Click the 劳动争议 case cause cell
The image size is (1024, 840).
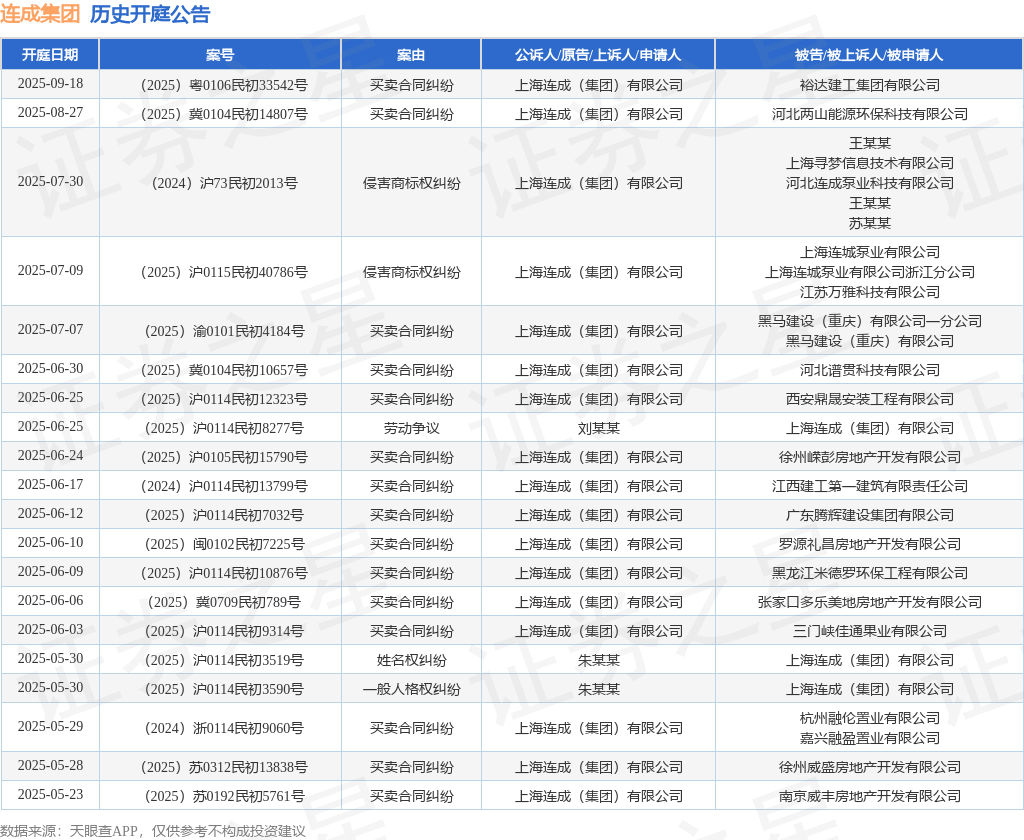411,428
